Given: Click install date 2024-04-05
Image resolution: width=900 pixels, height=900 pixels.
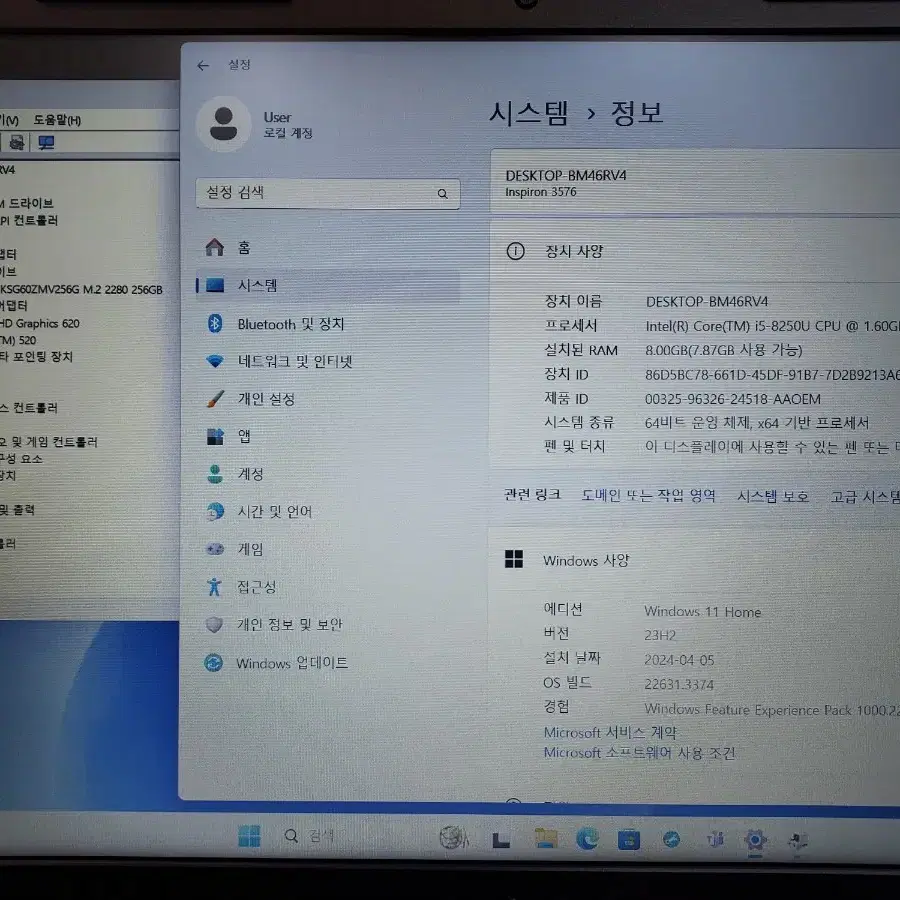Looking at the screenshot, I should pyautogui.click(x=679, y=660).
